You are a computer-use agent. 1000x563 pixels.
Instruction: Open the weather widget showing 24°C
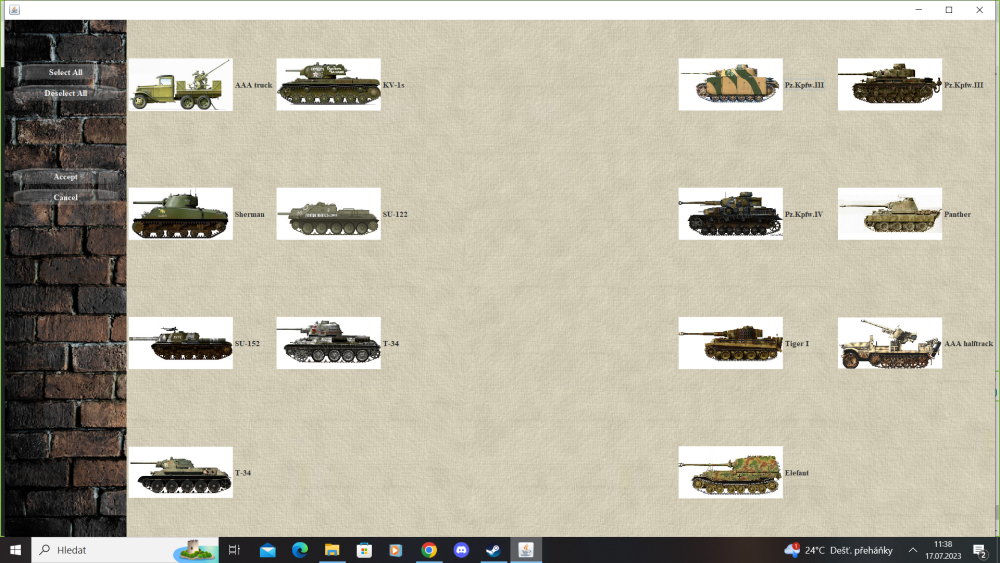(x=838, y=550)
